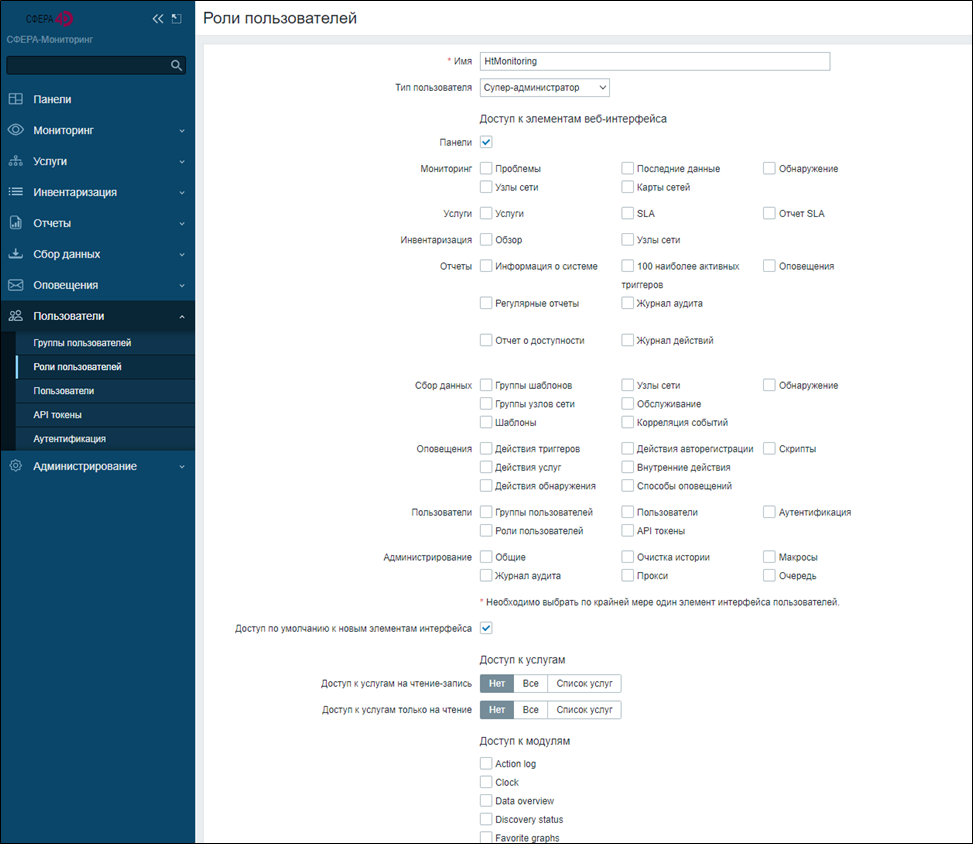Image resolution: width=973 pixels, height=844 pixels.
Task: Click the Администрирование gear icon
Action: coord(16,466)
